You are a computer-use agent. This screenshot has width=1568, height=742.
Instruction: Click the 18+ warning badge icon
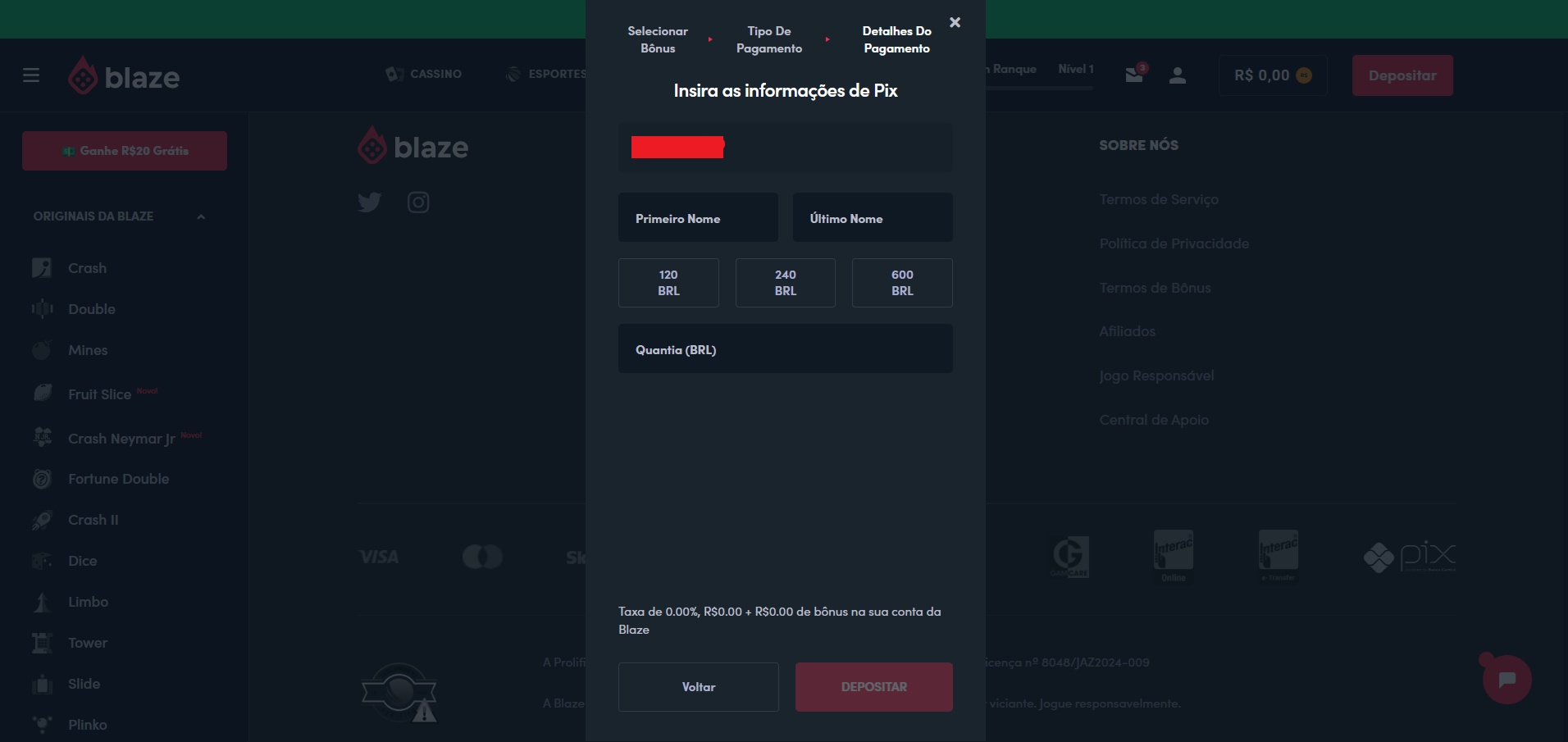pos(399,694)
